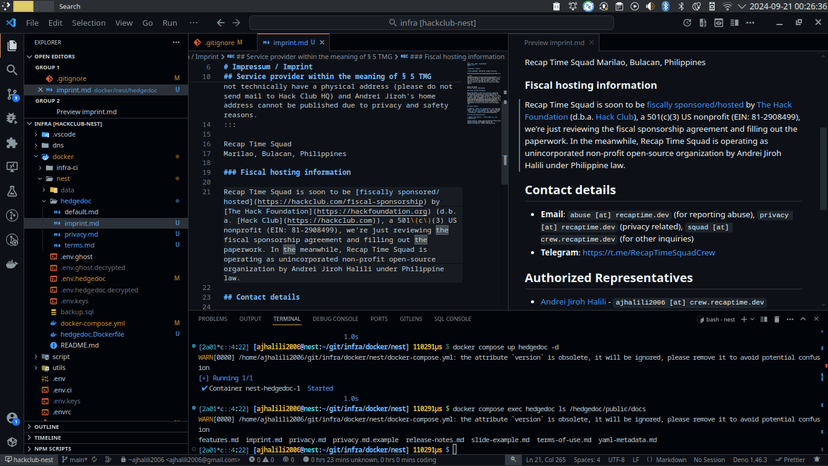Open the Source Control view

coord(12,94)
